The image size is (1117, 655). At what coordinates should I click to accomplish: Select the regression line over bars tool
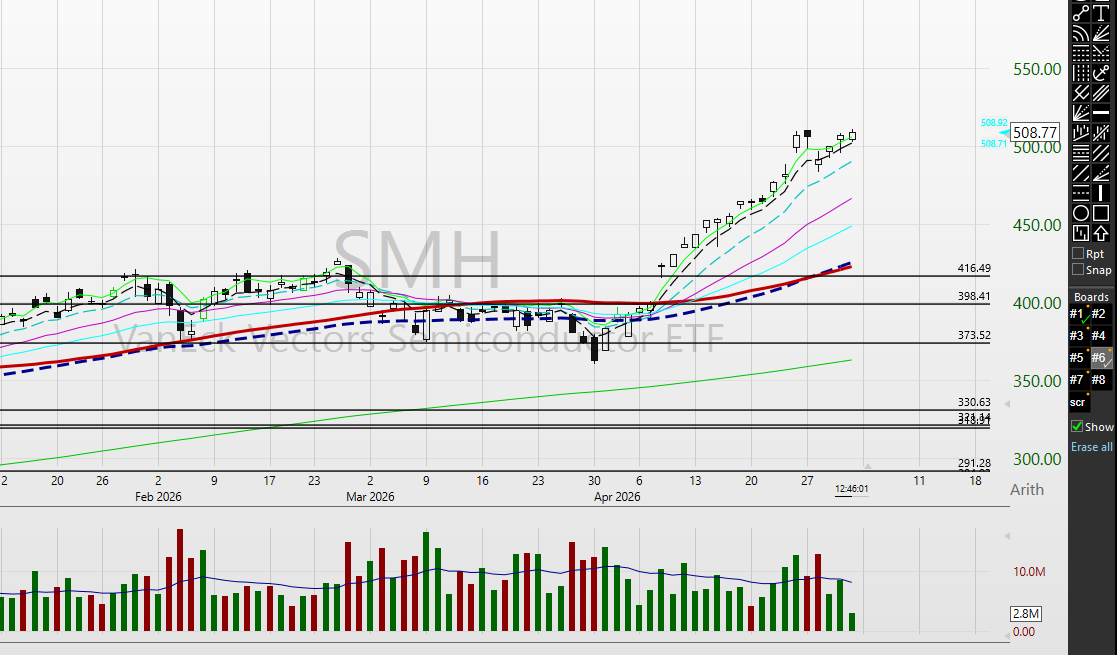tap(1081, 133)
